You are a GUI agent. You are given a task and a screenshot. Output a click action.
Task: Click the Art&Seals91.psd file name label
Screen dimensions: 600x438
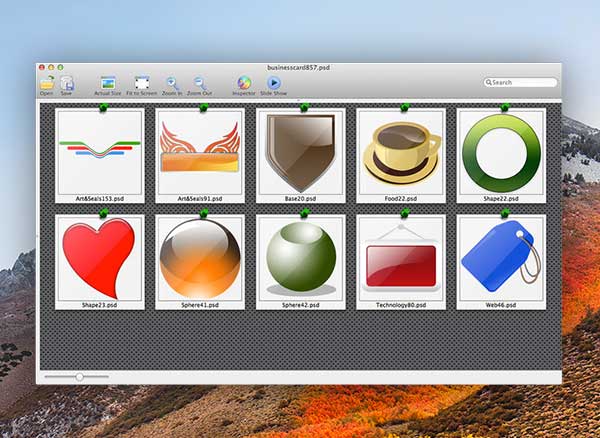point(200,199)
